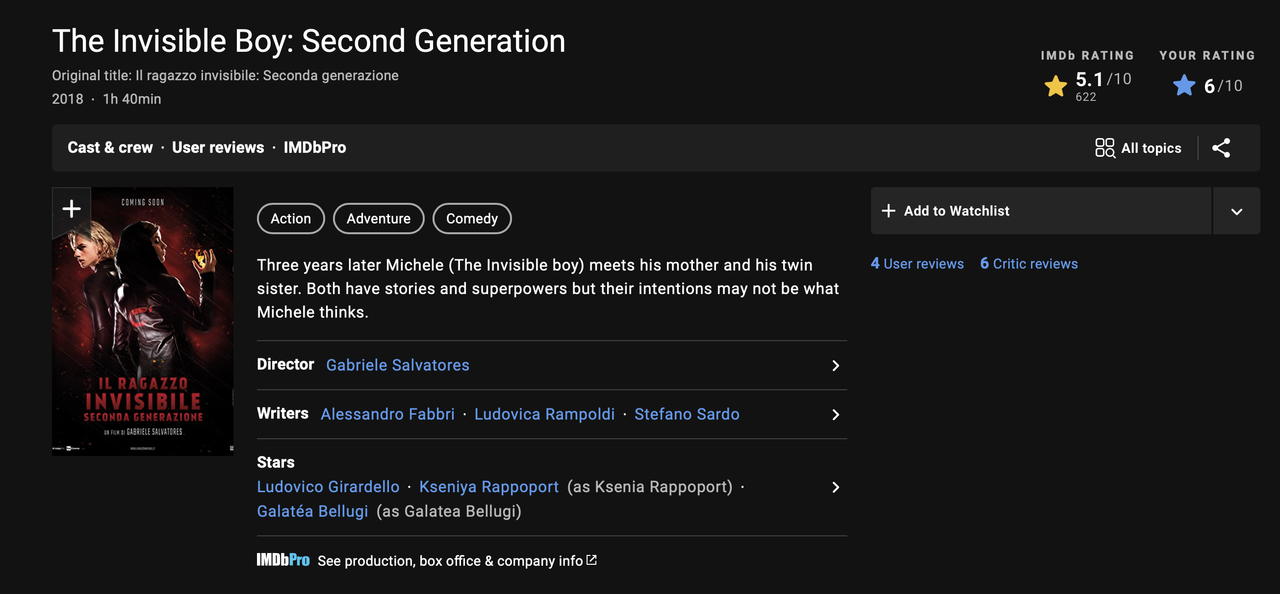Click the plus ribbon on the poster
Image resolution: width=1280 pixels, height=594 pixels.
coord(71,208)
